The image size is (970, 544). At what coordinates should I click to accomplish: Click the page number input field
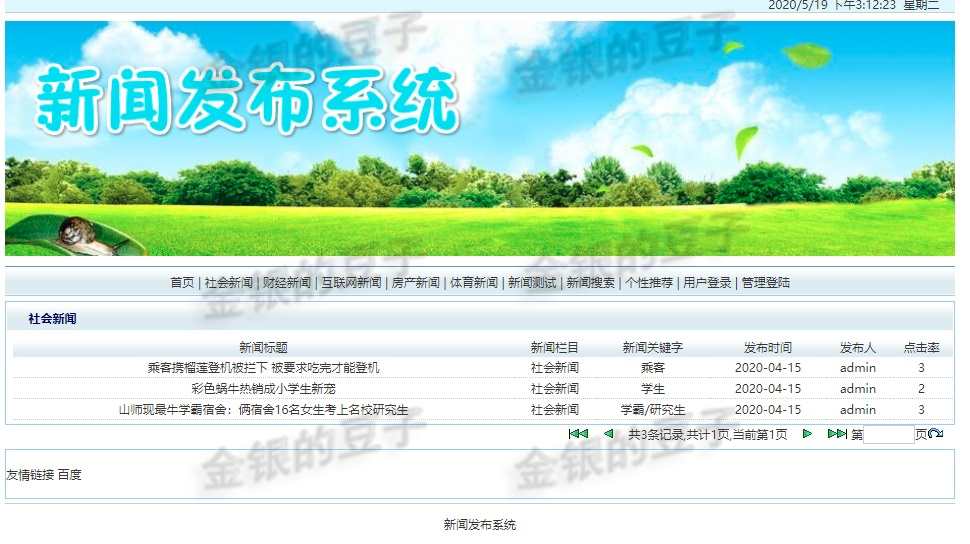(x=889, y=434)
